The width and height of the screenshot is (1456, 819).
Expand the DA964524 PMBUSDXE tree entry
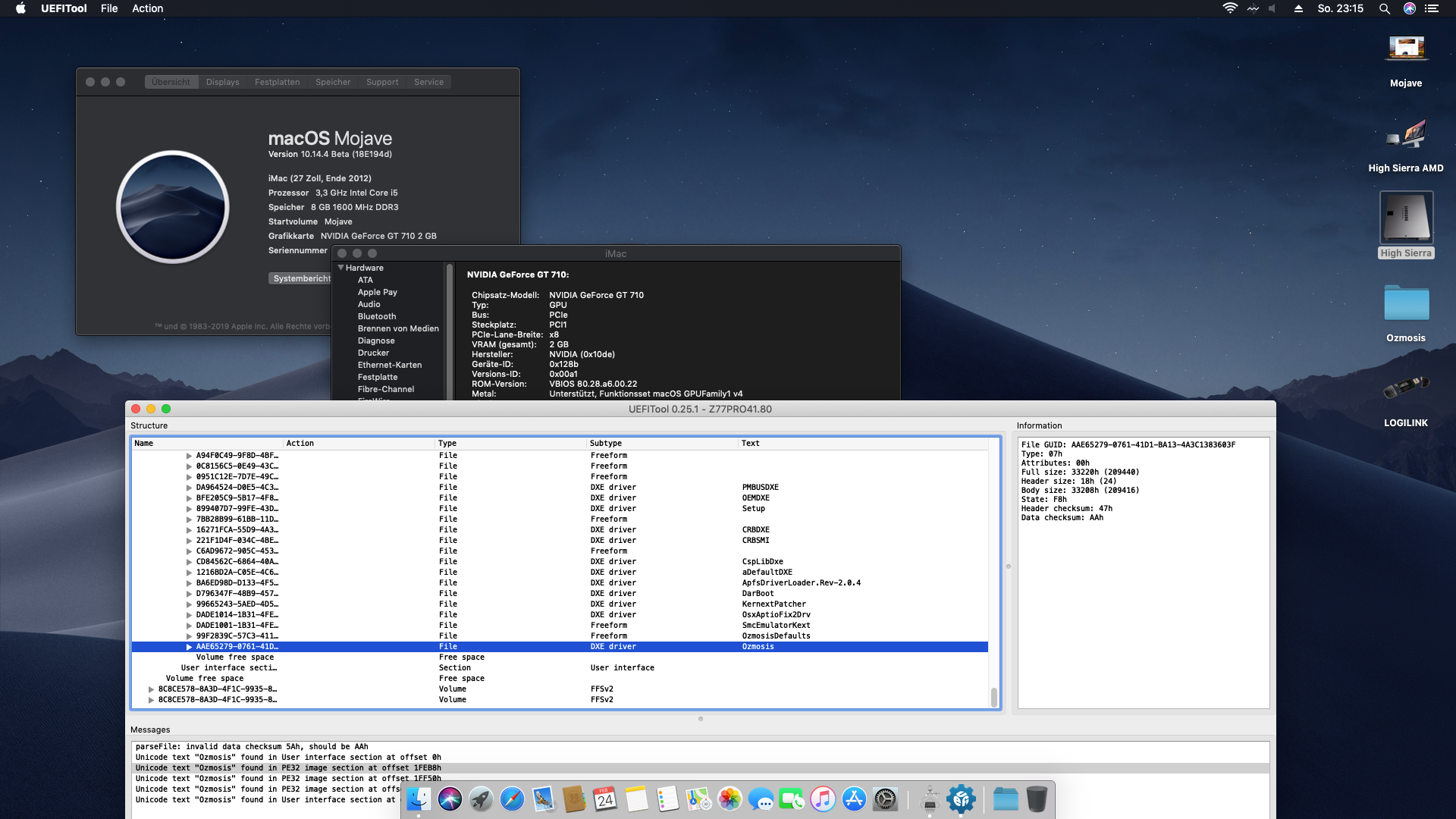tap(189, 488)
